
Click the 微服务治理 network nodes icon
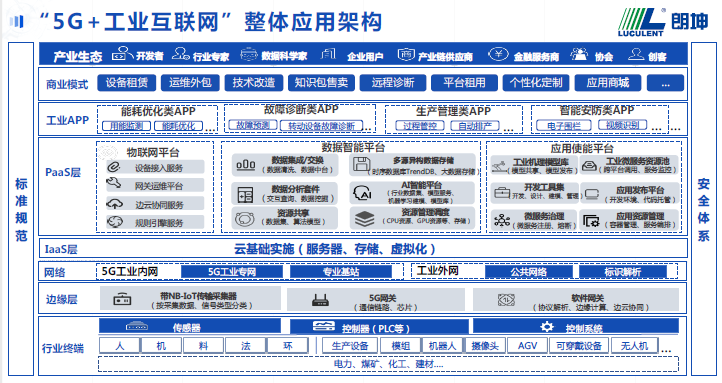click(x=502, y=220)
